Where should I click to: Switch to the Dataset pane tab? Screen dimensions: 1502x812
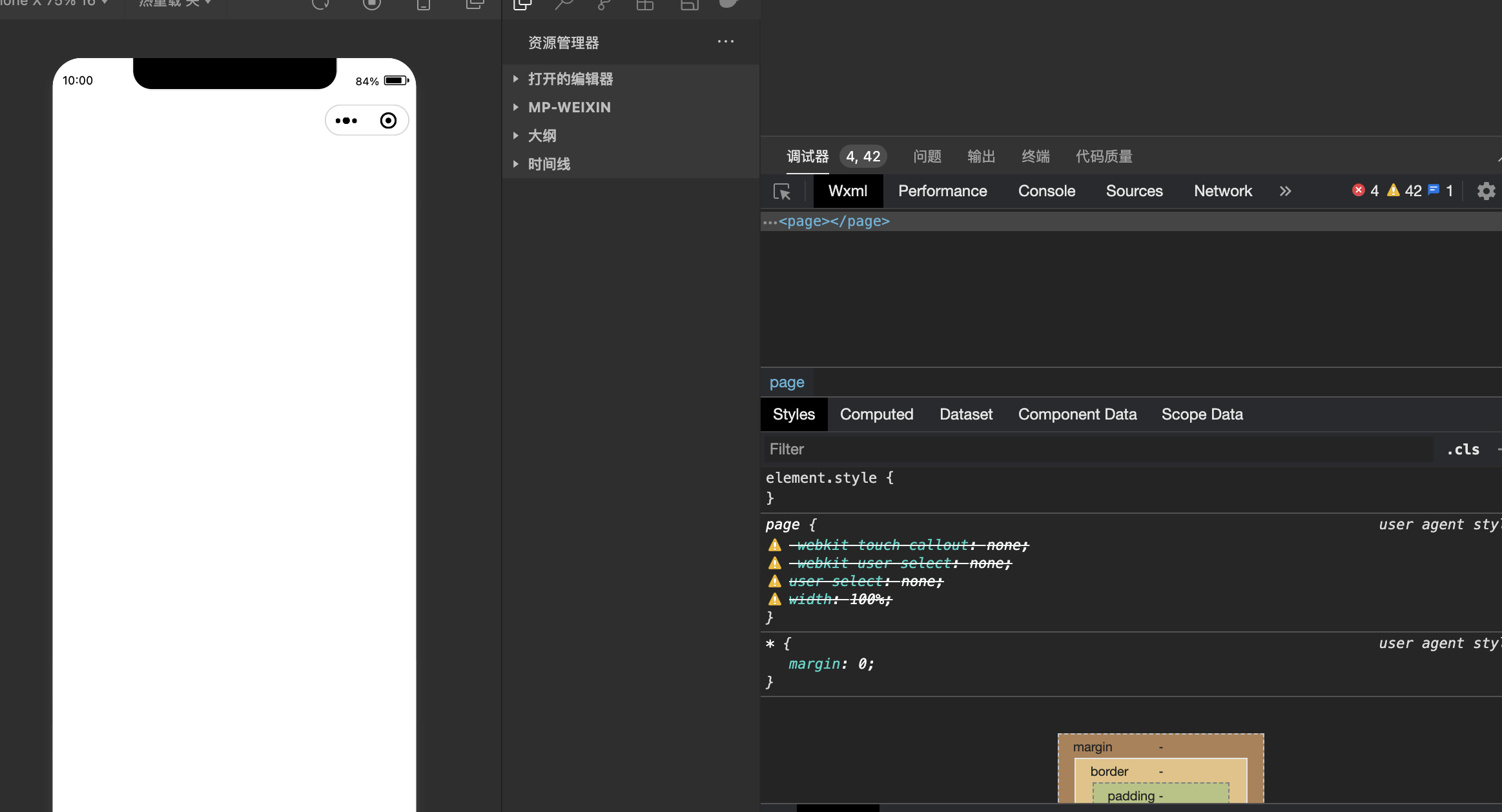click(x=966, y=414)
